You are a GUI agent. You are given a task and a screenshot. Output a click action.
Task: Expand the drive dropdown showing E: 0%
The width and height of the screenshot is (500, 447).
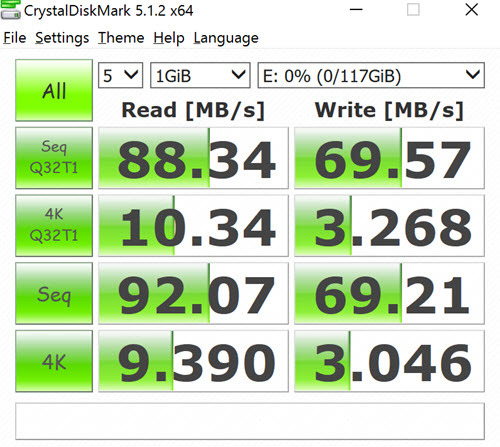coord(371,75)
